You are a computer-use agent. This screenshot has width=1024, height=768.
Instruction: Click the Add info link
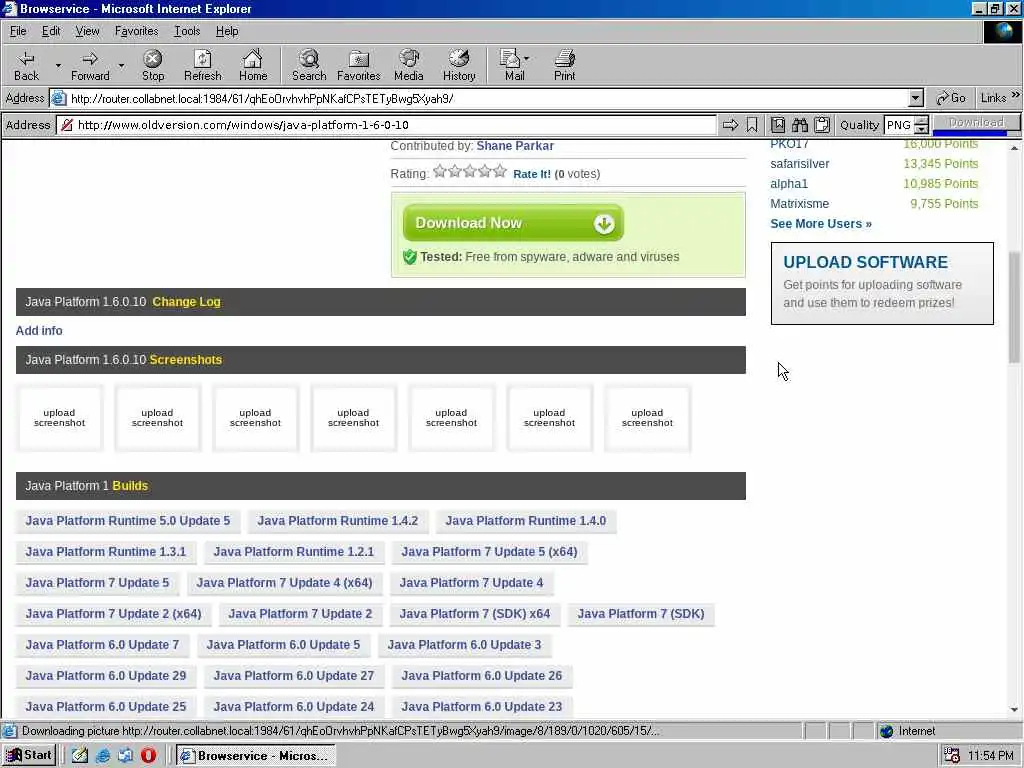(x=39, y=330)
